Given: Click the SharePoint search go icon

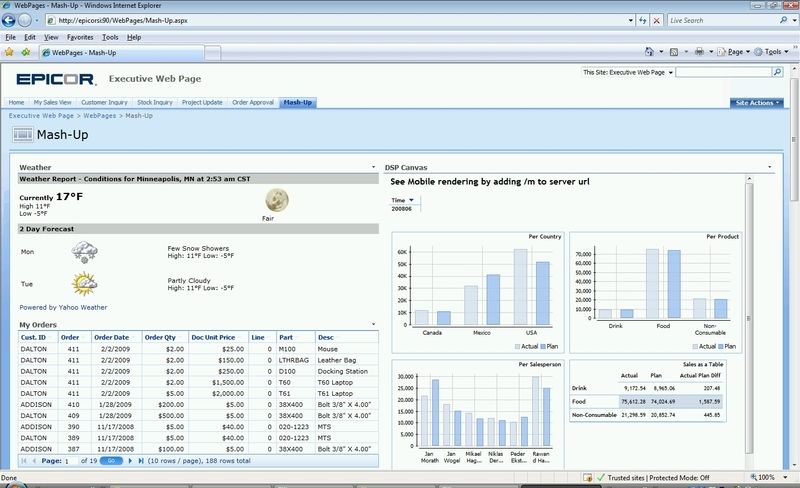Looking at the screenshot, I should 789,73.
